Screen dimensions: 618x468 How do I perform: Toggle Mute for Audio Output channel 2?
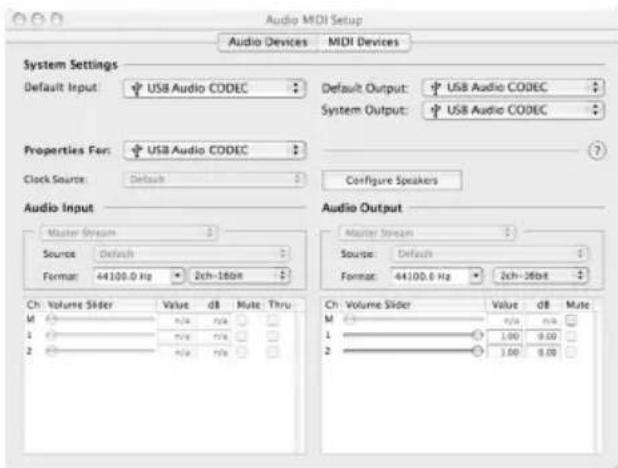pos(571,351)
